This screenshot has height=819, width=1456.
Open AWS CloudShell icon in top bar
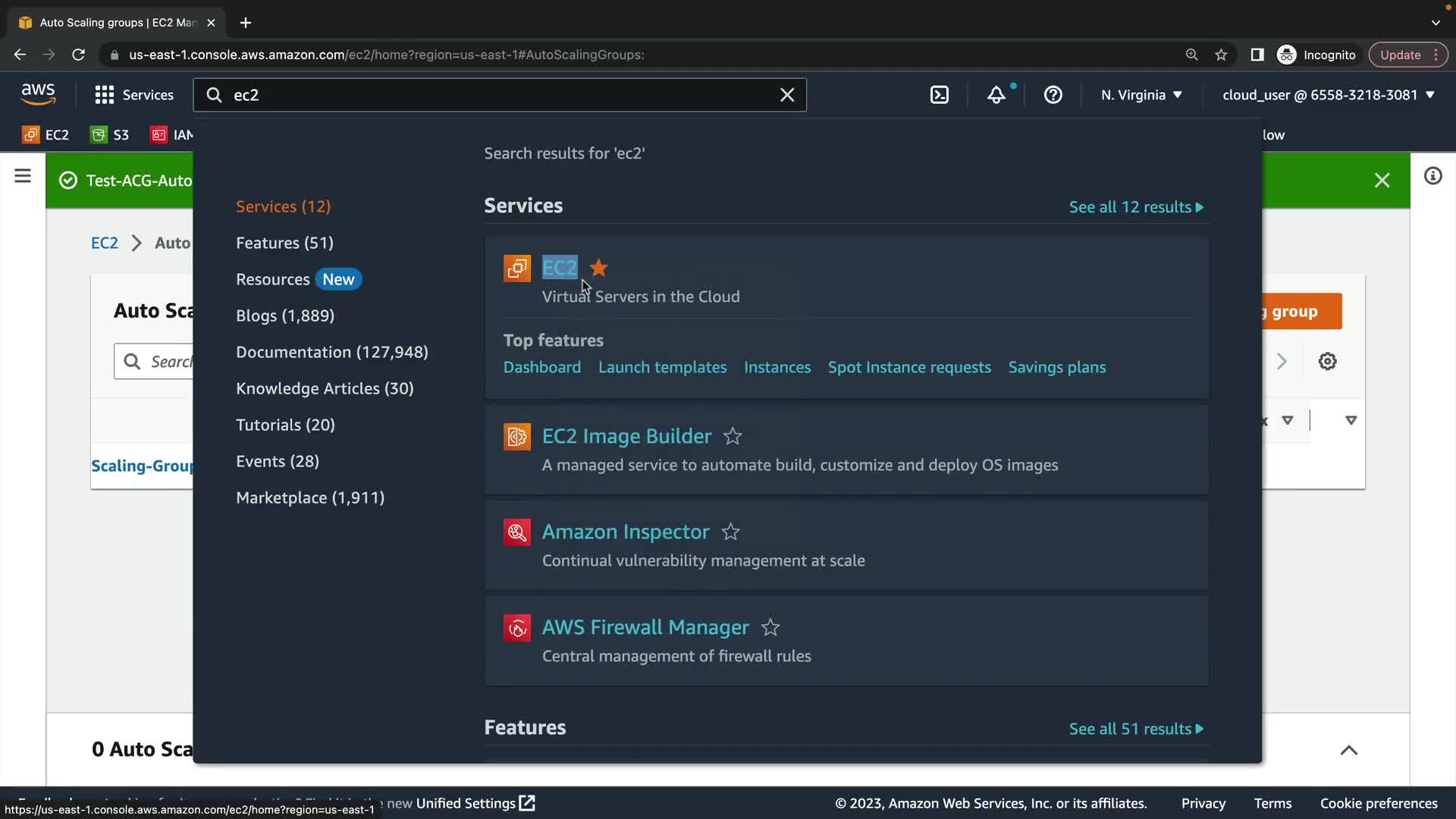939,95
